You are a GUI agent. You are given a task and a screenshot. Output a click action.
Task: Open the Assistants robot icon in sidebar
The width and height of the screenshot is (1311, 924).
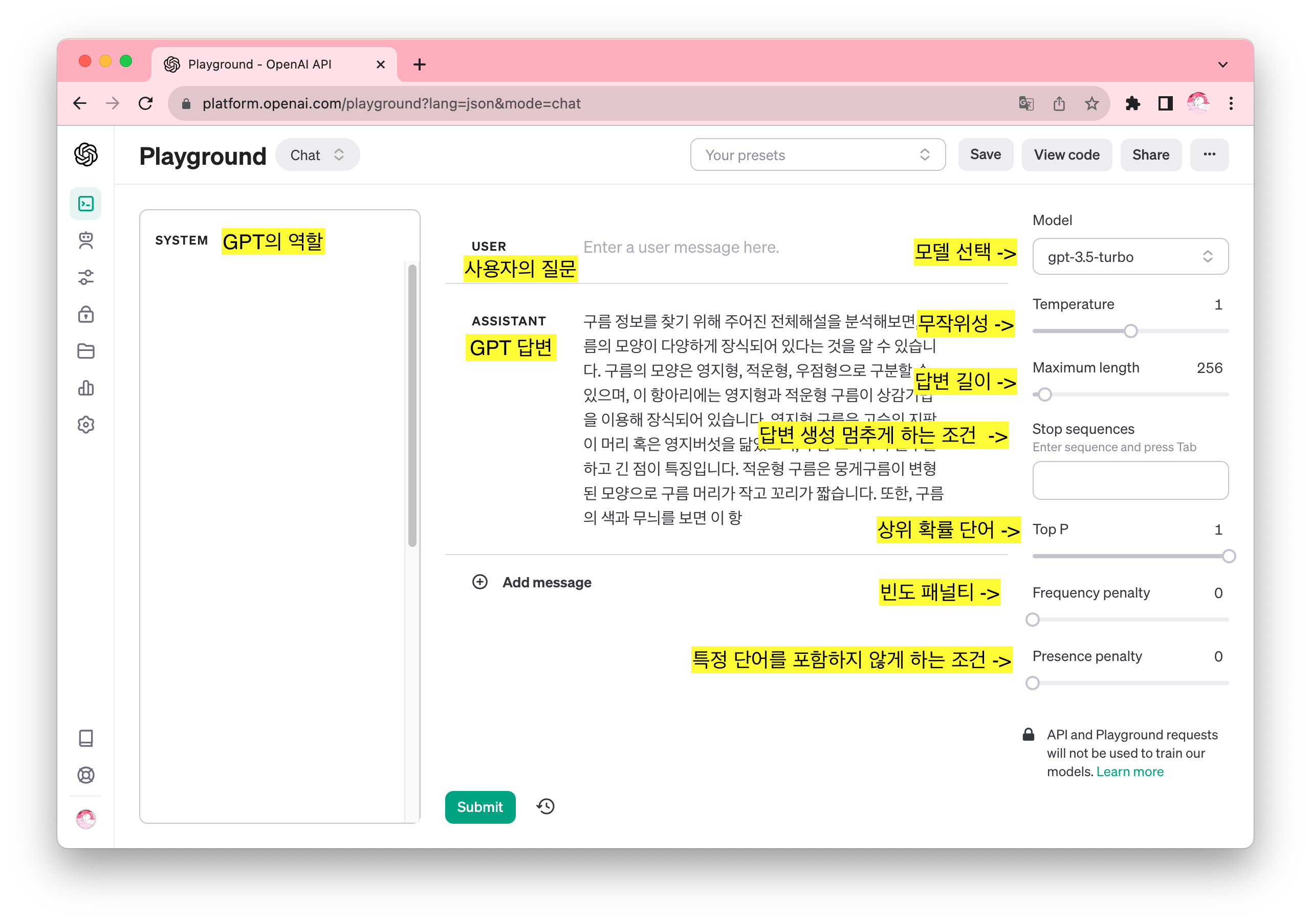point(85,240)
